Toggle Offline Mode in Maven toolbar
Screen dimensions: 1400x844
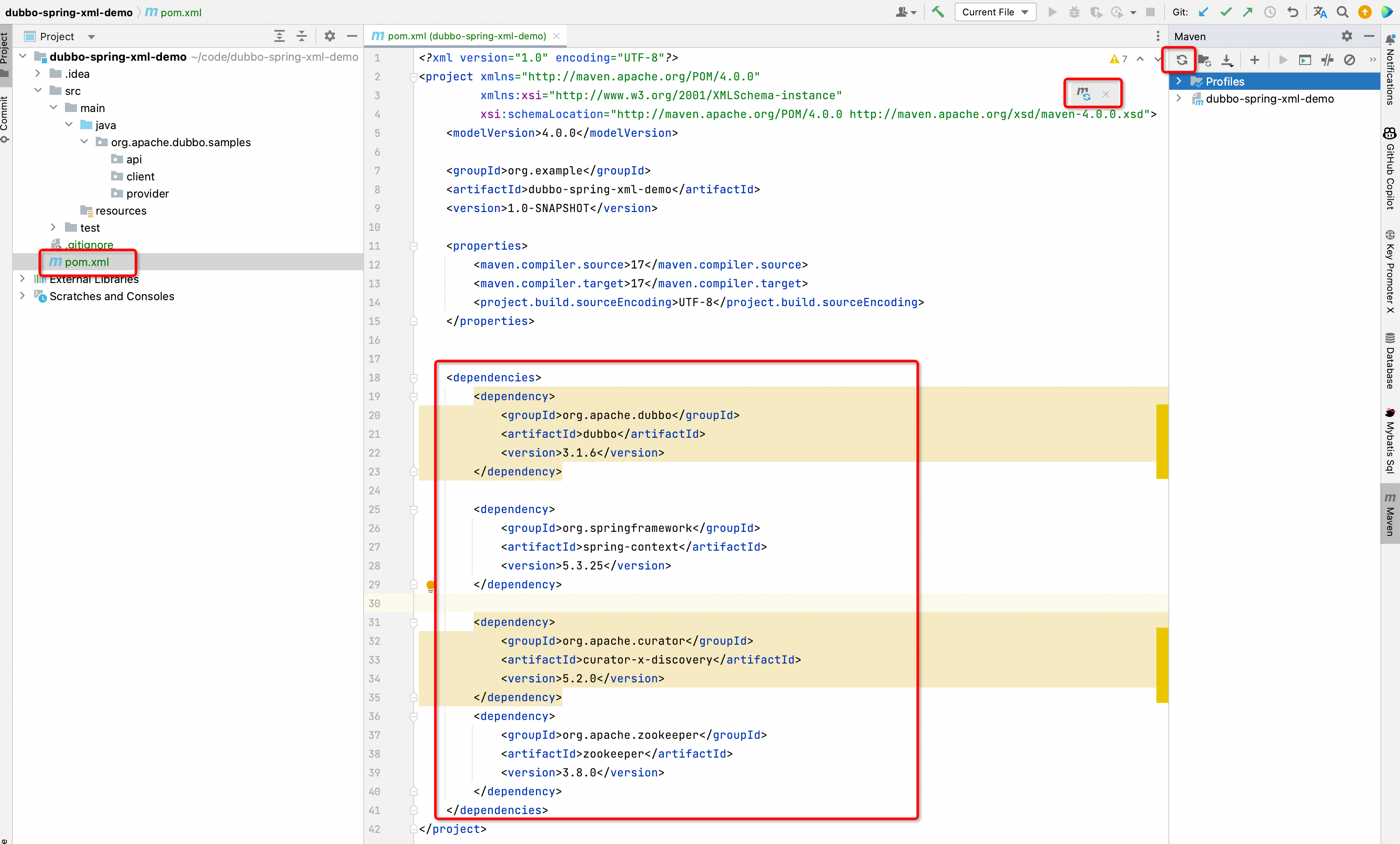1327,60
